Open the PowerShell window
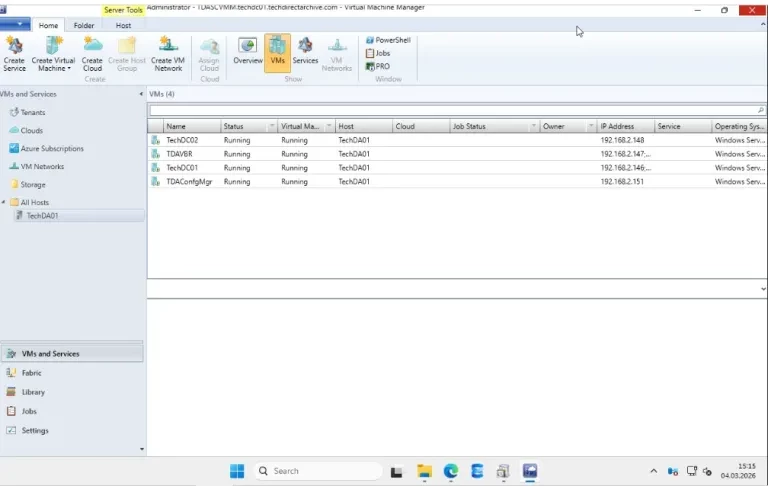 tap(388, 40)
